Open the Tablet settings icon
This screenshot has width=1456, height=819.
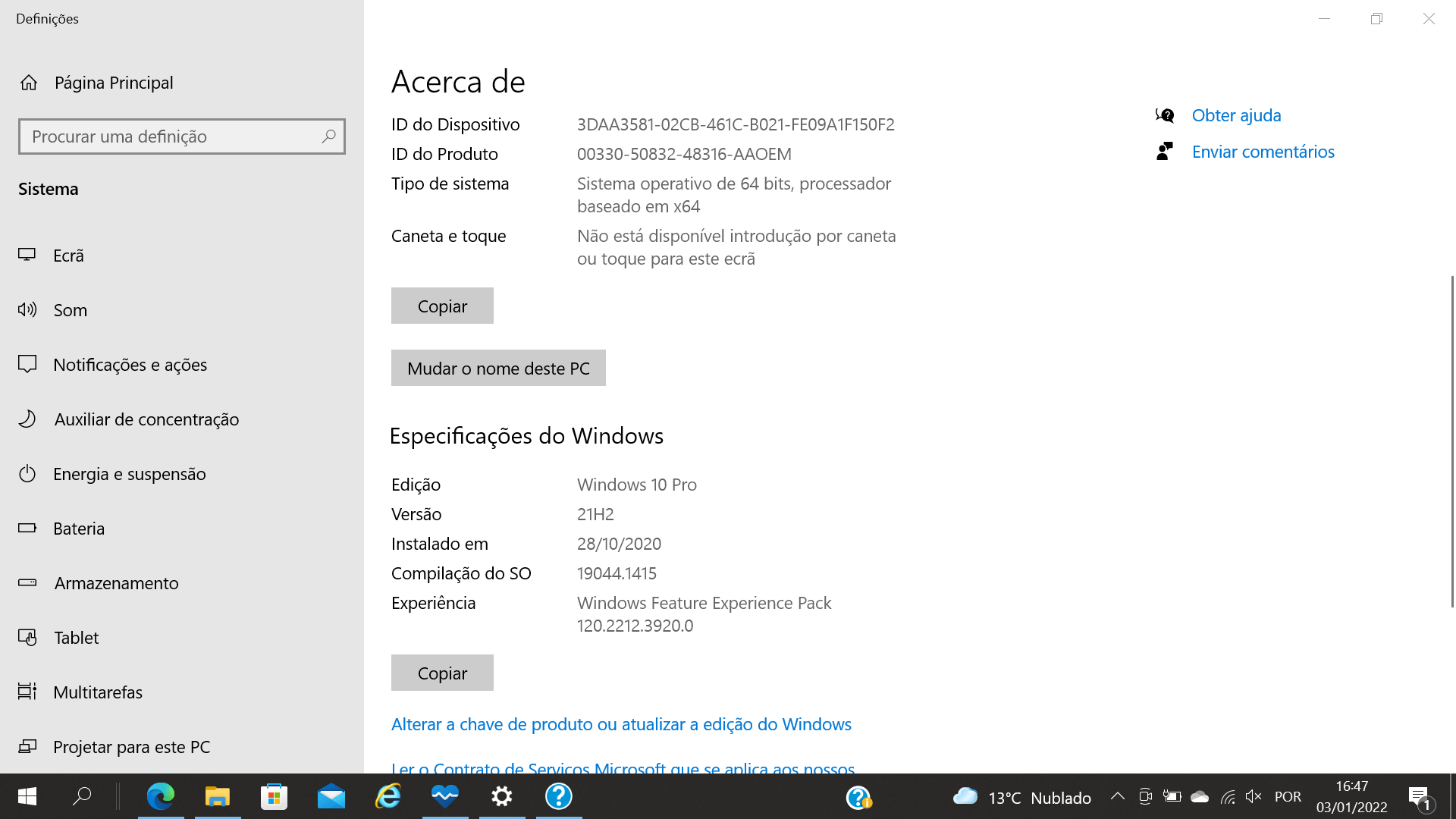pos(27,638)
